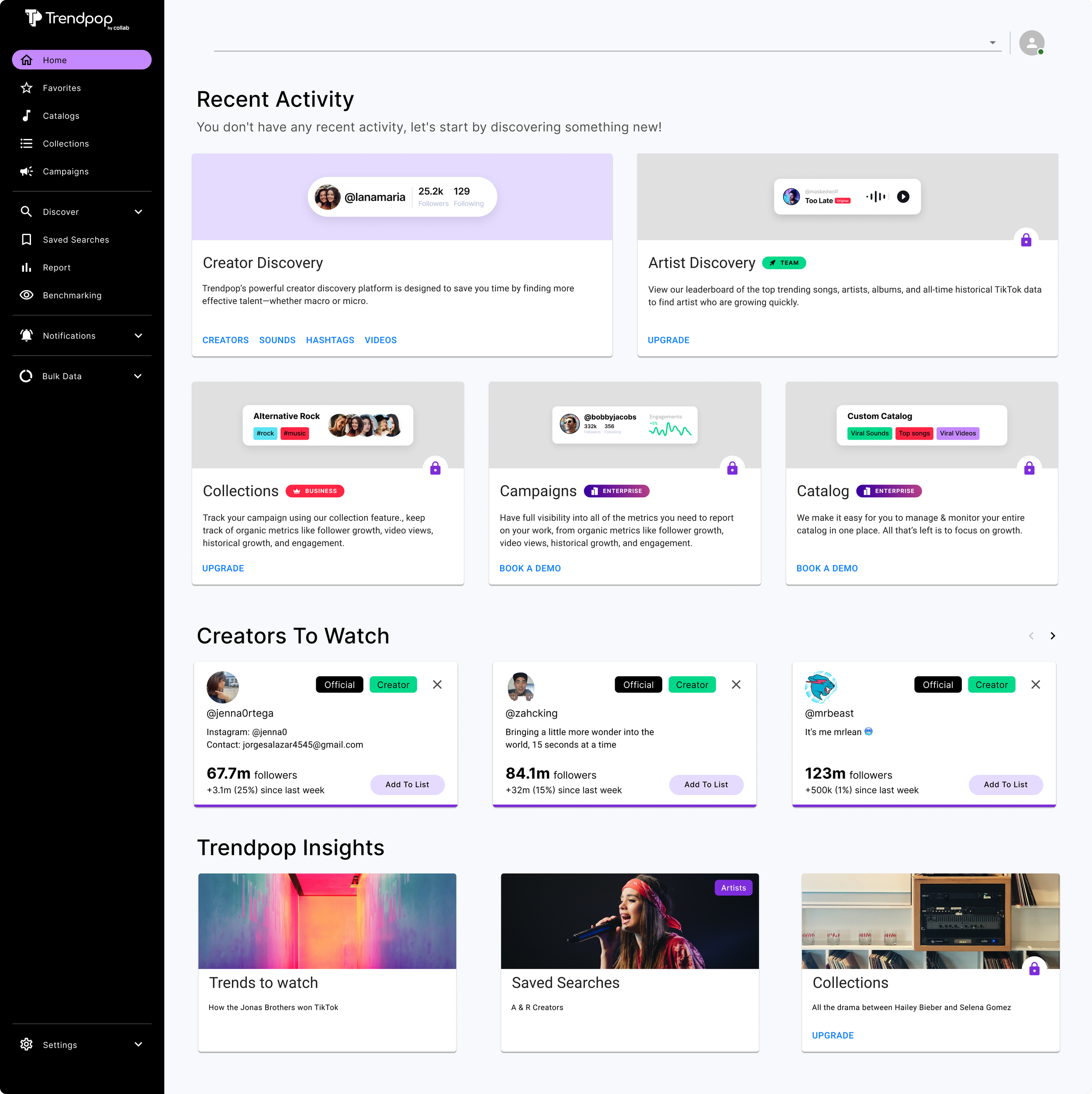Open the HASHTAGS tab in Creator Discovery
Screen dimensions: 1092x1094
[x=330, y=340]
